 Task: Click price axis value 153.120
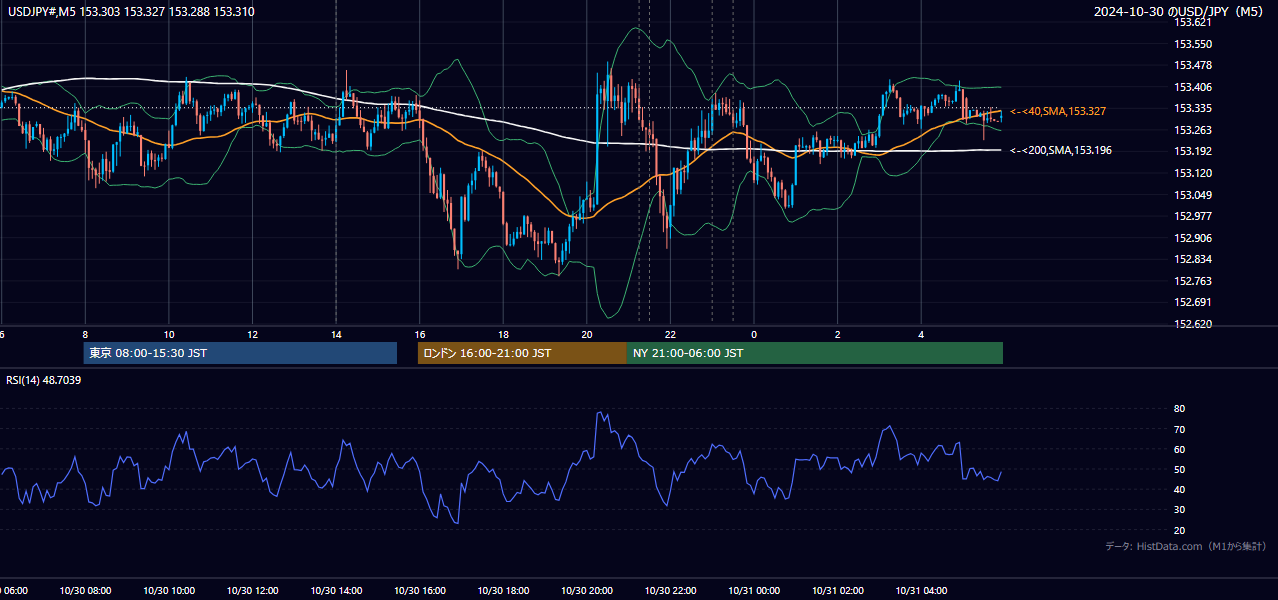click(x=1191, y=173)
